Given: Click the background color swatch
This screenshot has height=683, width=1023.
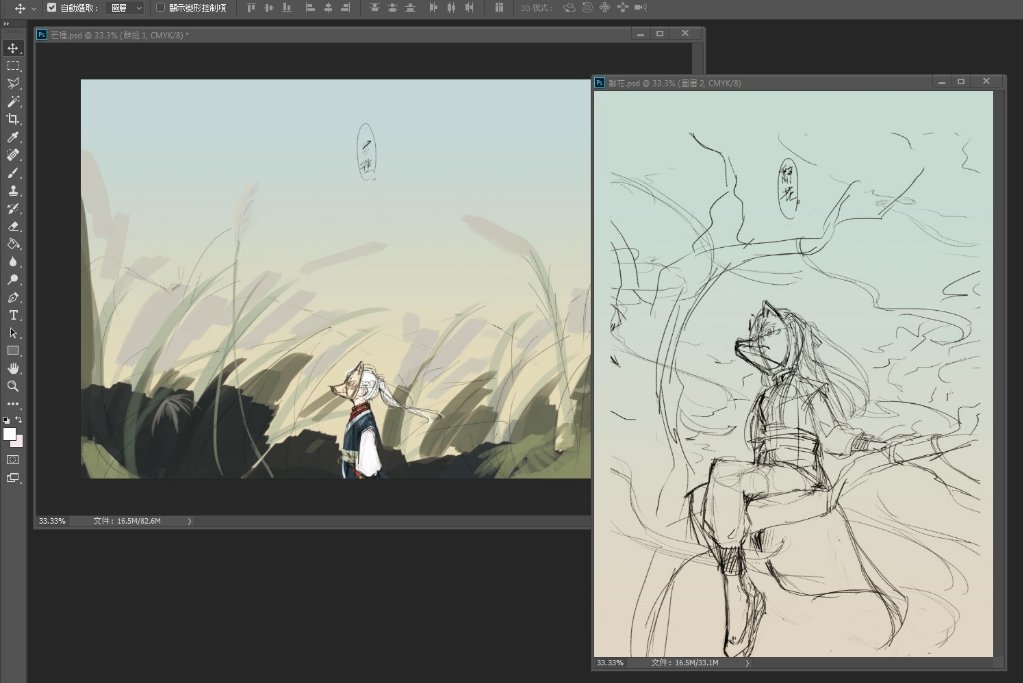Looking at the screenshot, I should click(x=20, y=444).
